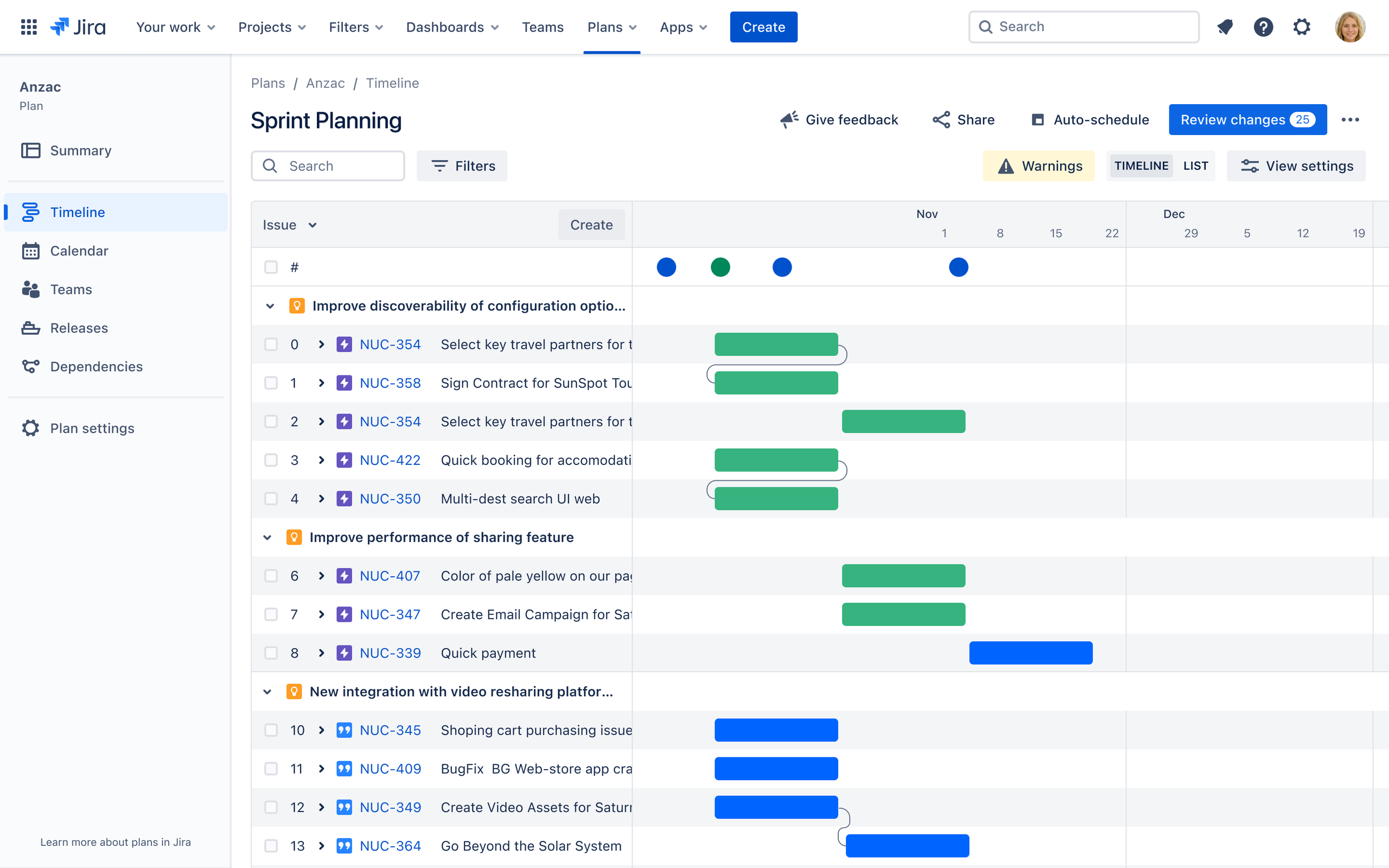Screen dimensions: 1389x868
Task: Select the checkbox for issue NUC-354
Action: pos(271,344)
